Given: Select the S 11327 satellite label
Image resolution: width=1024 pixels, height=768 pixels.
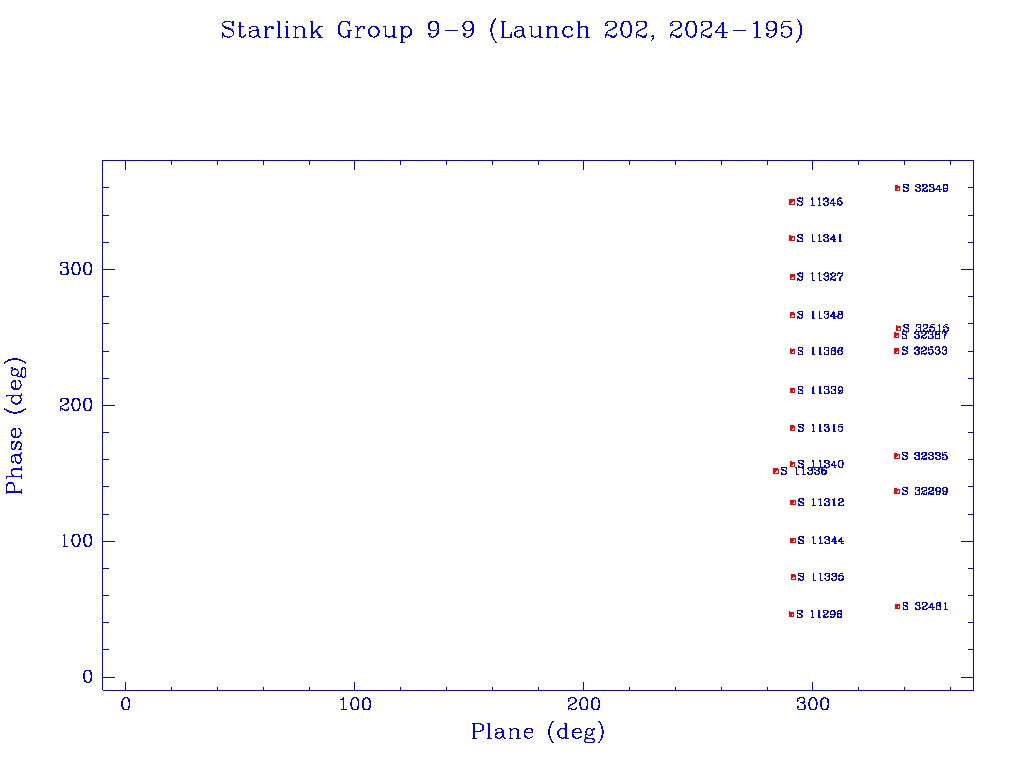Looking at the screenshot, I should 820,277.
